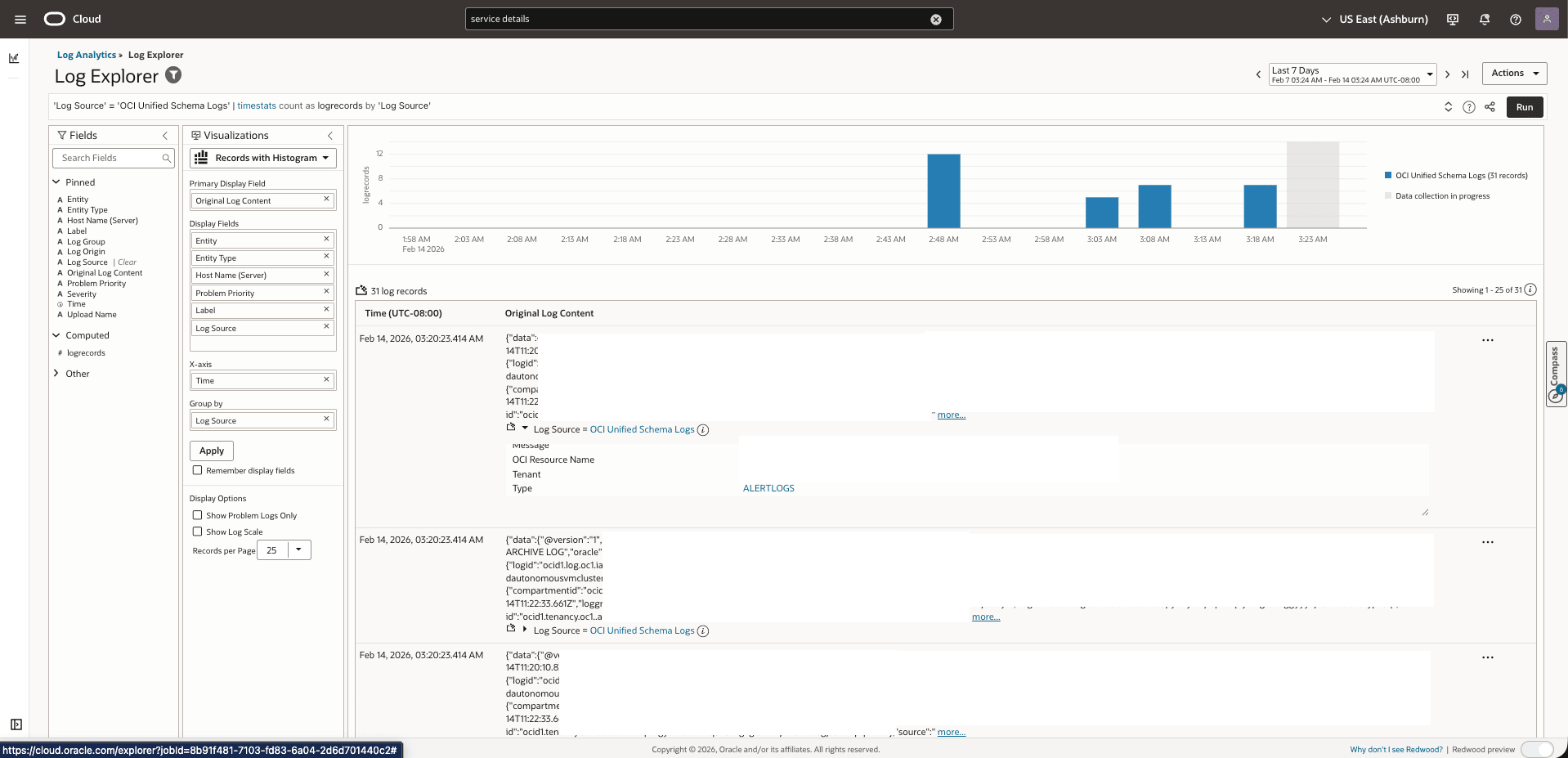Expand the query editor height arrows
Image resolution: width=1568 pixels, height=758 pixels.
(x=1448, y=107)
